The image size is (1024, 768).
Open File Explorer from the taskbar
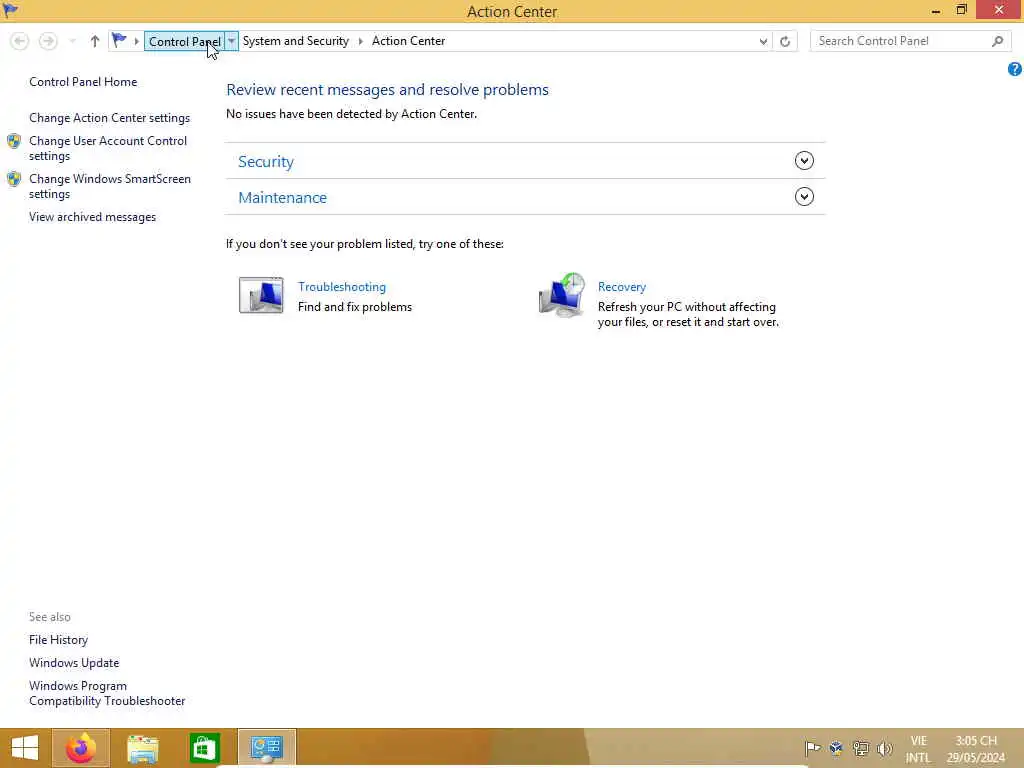(142, 748)
